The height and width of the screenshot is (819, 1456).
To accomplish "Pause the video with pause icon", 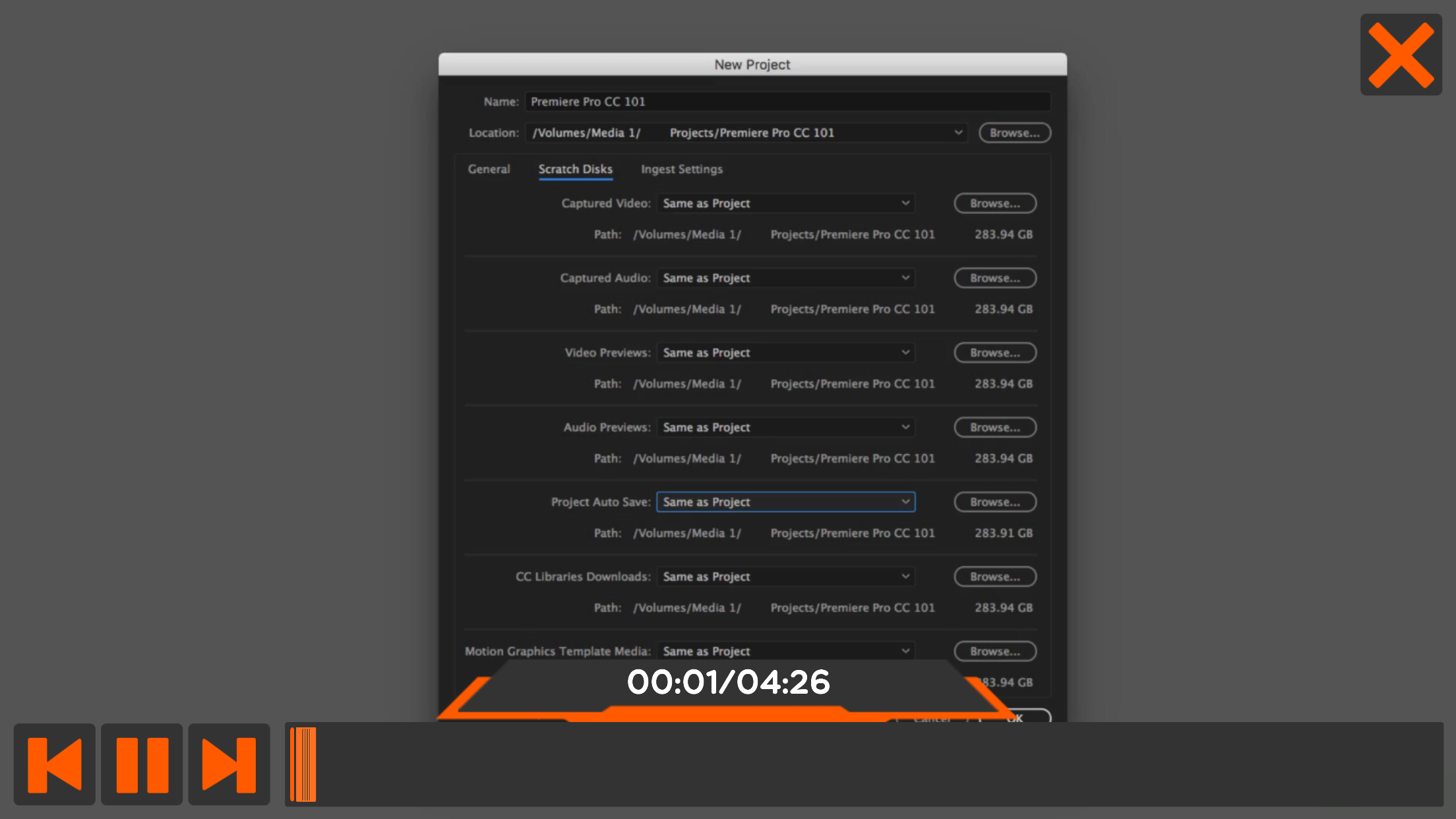I will pyautogui.click(x=142, y=764).
